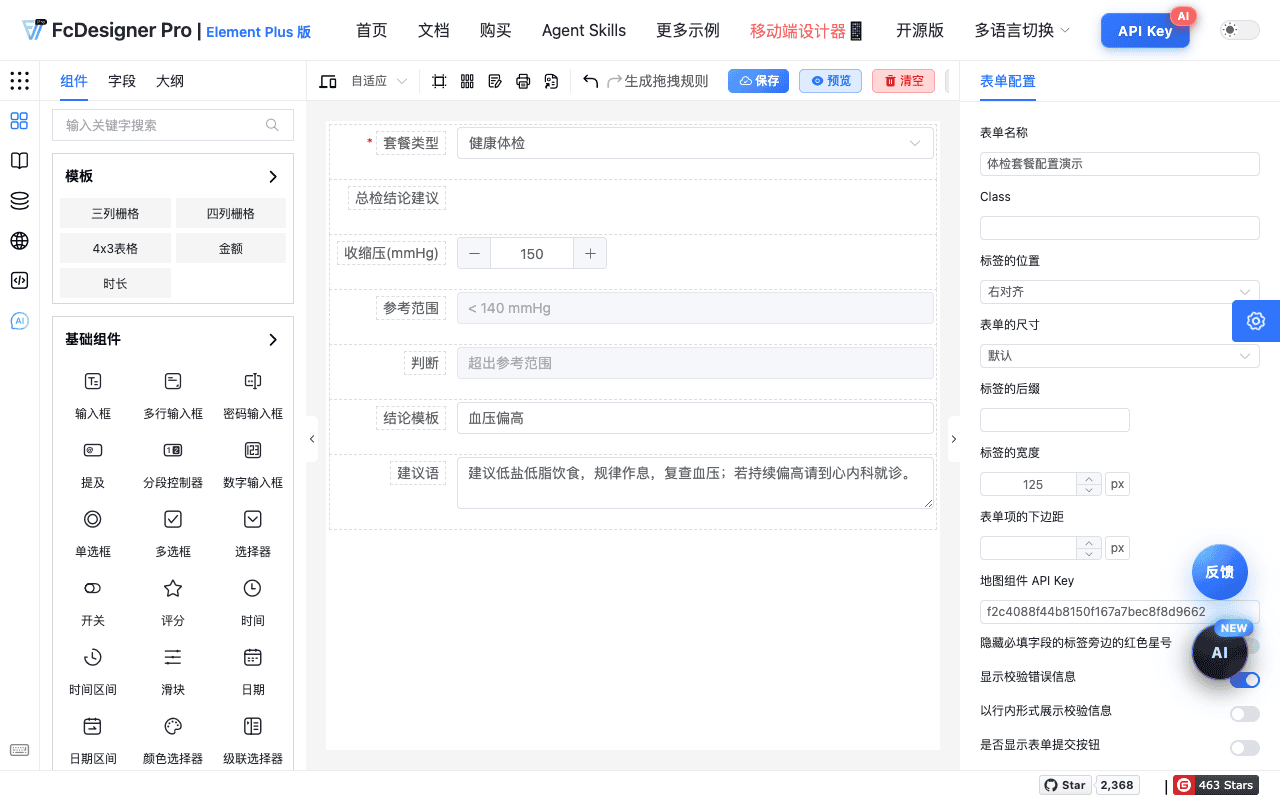The height and width of the screenshot is (800, 1280).
Task: Open the globe icon in left sidebar
Action: [x=19, y=241]
